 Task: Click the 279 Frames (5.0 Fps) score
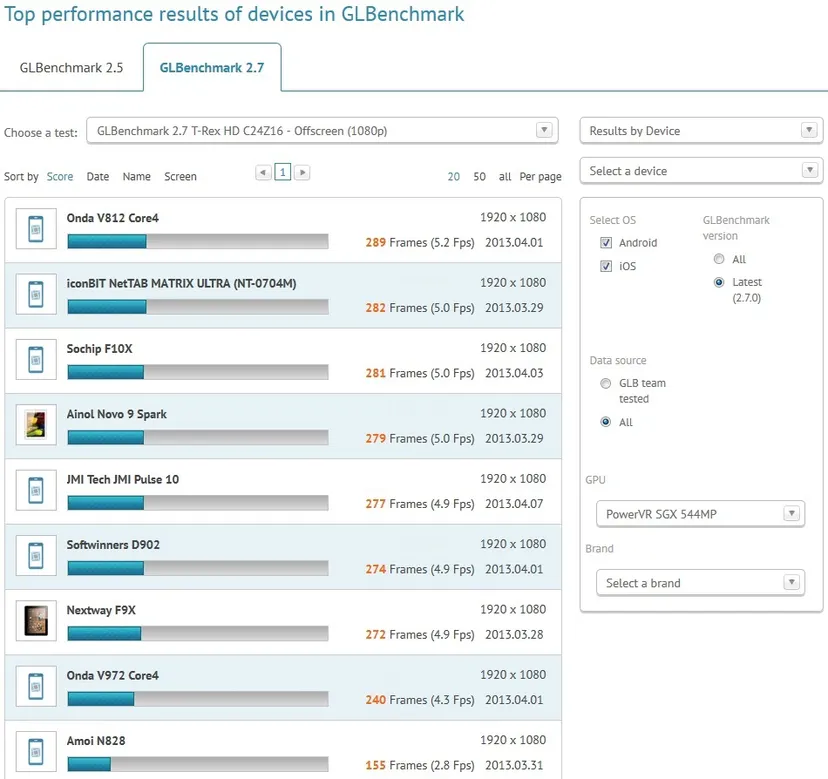pyautogui.click(x=420, y=438)
